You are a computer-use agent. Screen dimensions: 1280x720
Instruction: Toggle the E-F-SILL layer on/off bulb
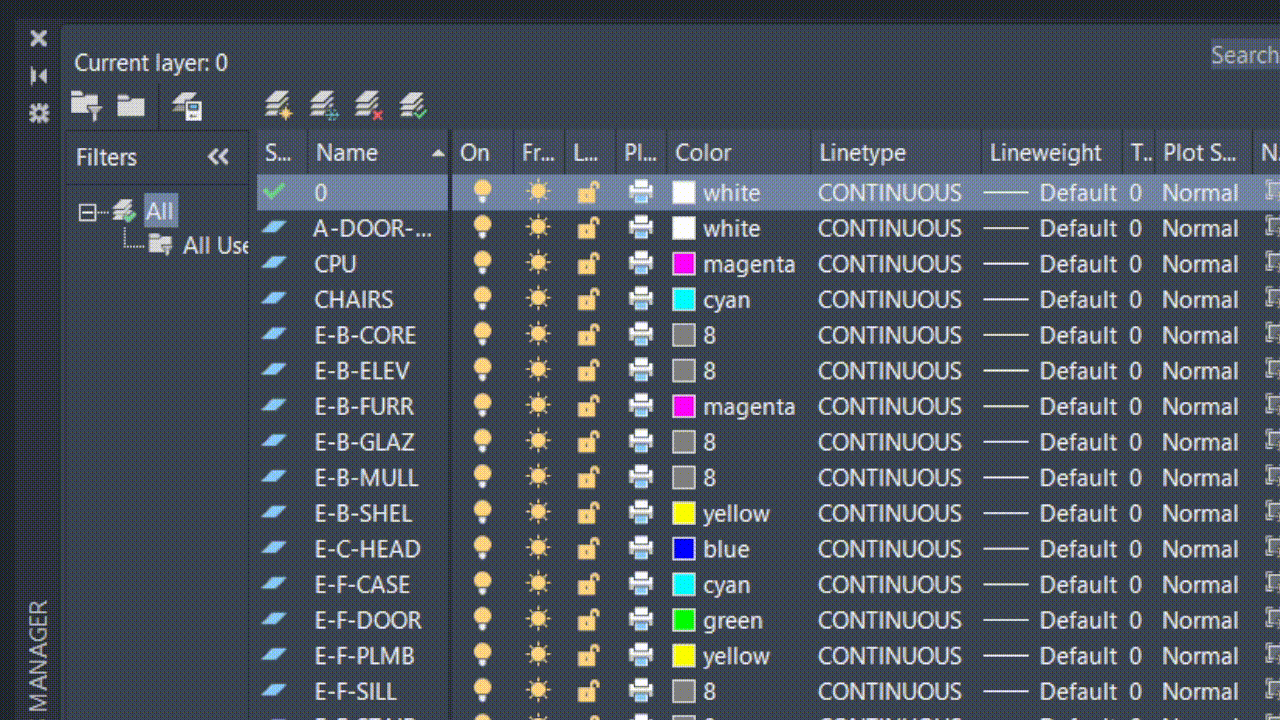[482, 691]
